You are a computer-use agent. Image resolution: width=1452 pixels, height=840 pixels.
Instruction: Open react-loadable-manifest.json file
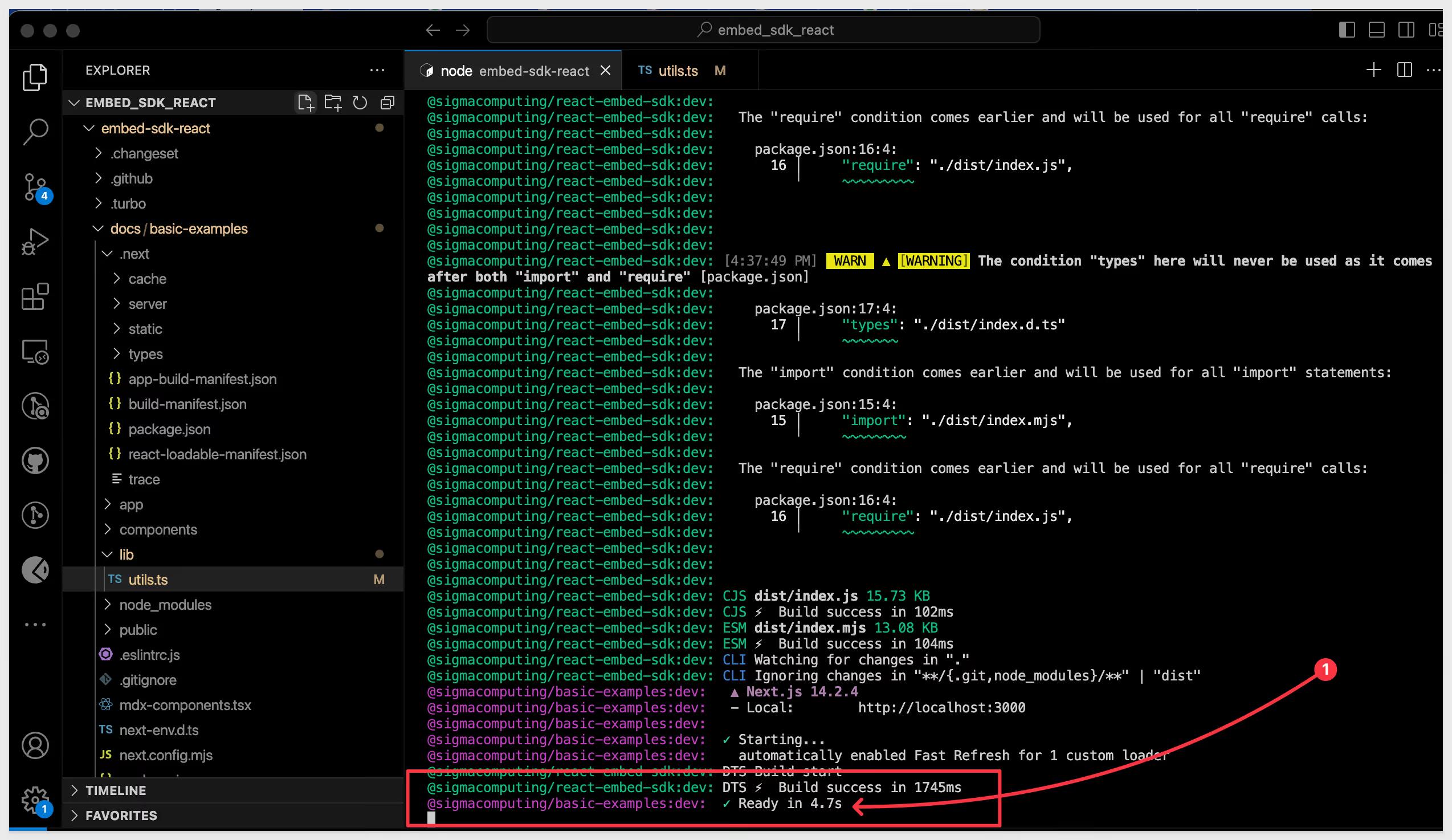pyautogui.click(x=233, y=454)
